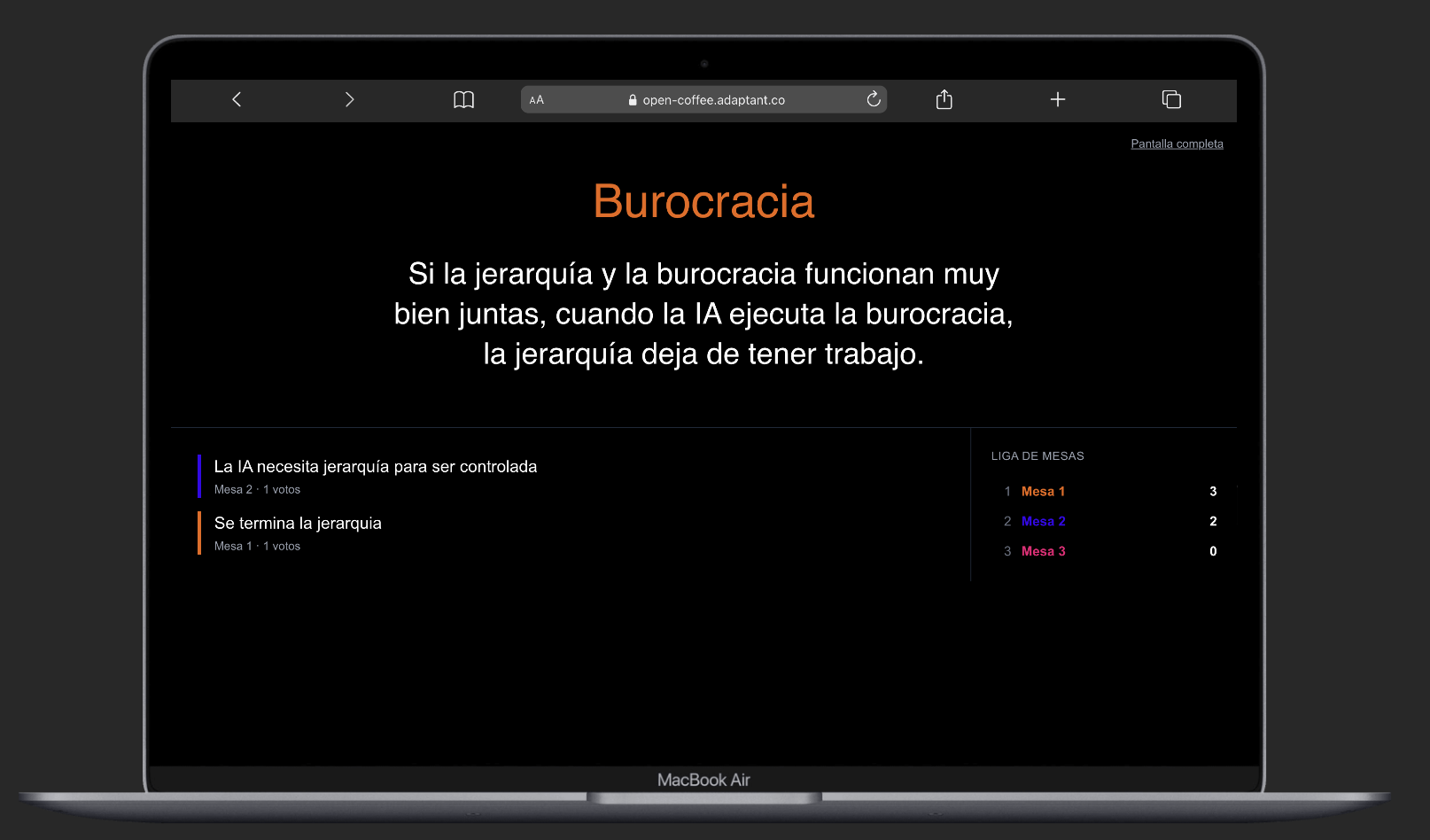Go forward with the Safari forward arrow
Screen dimensions: 1430x840
[x=349, y=99]
